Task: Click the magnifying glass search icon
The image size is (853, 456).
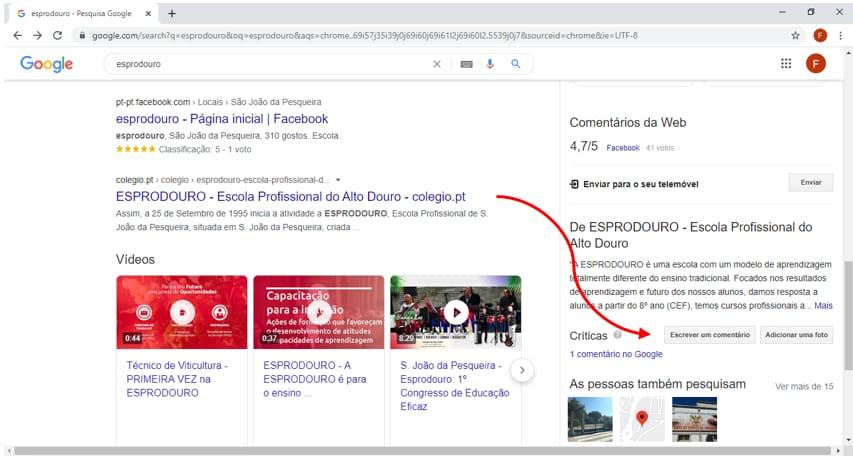Action: (x=515, y=64)
